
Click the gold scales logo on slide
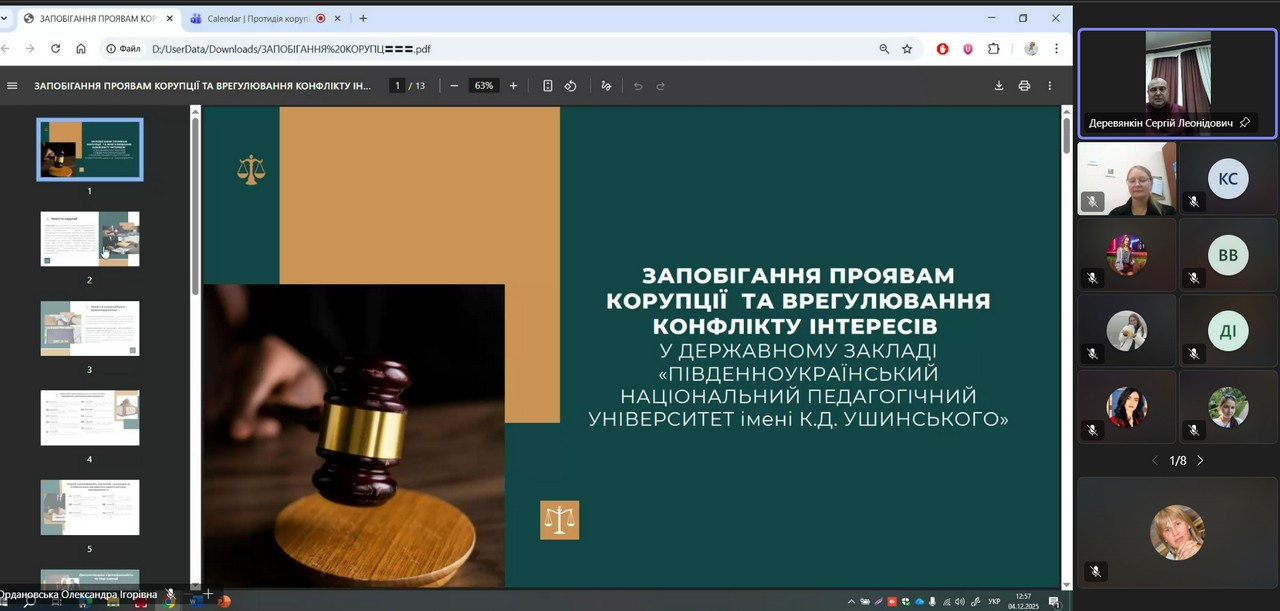[251, 169]
